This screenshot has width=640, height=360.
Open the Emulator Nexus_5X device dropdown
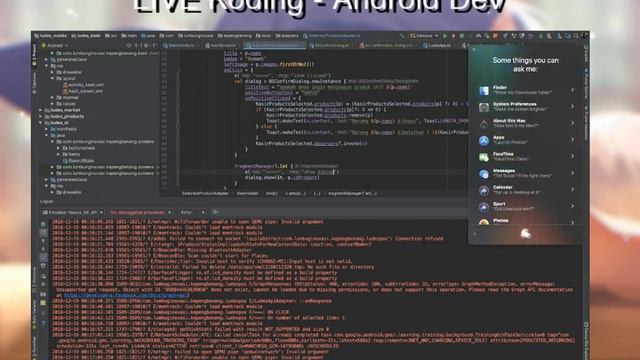click(73, 212)
